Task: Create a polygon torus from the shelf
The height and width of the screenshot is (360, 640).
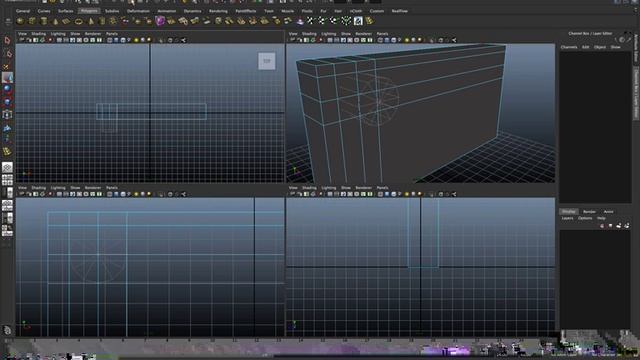Action: 78,21
